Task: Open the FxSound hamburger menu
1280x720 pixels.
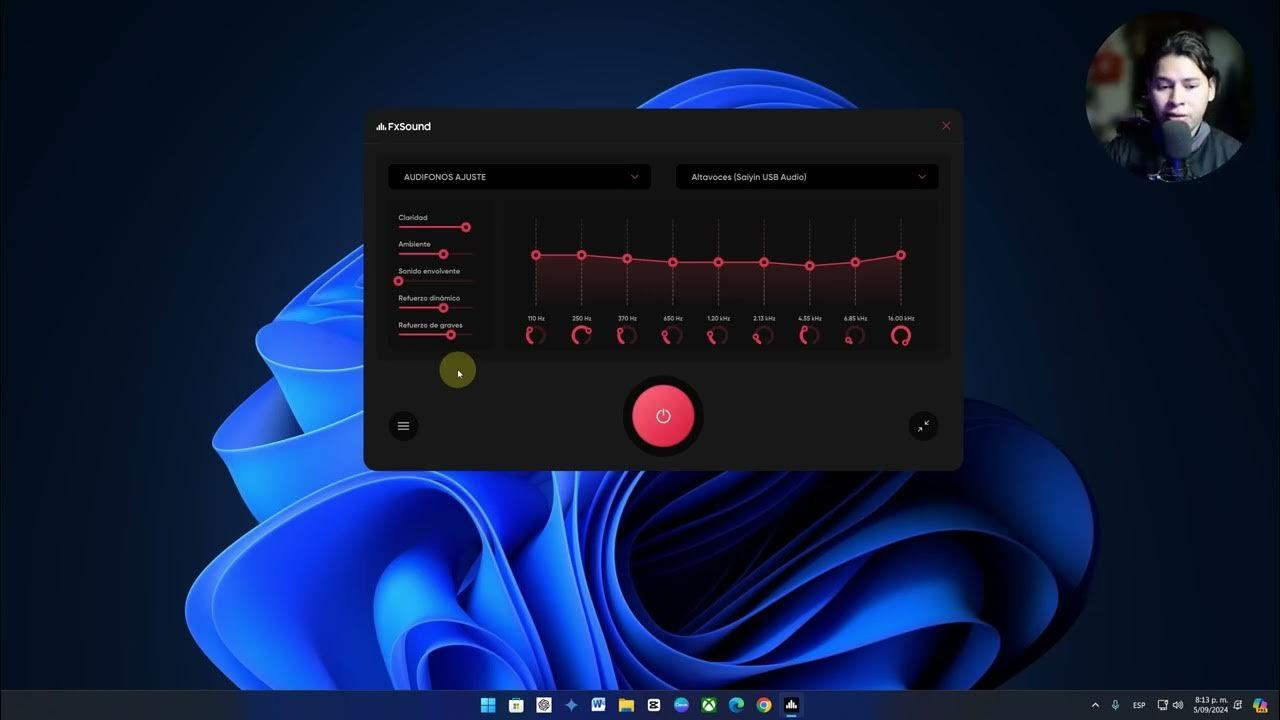Action: coord(403,425)
